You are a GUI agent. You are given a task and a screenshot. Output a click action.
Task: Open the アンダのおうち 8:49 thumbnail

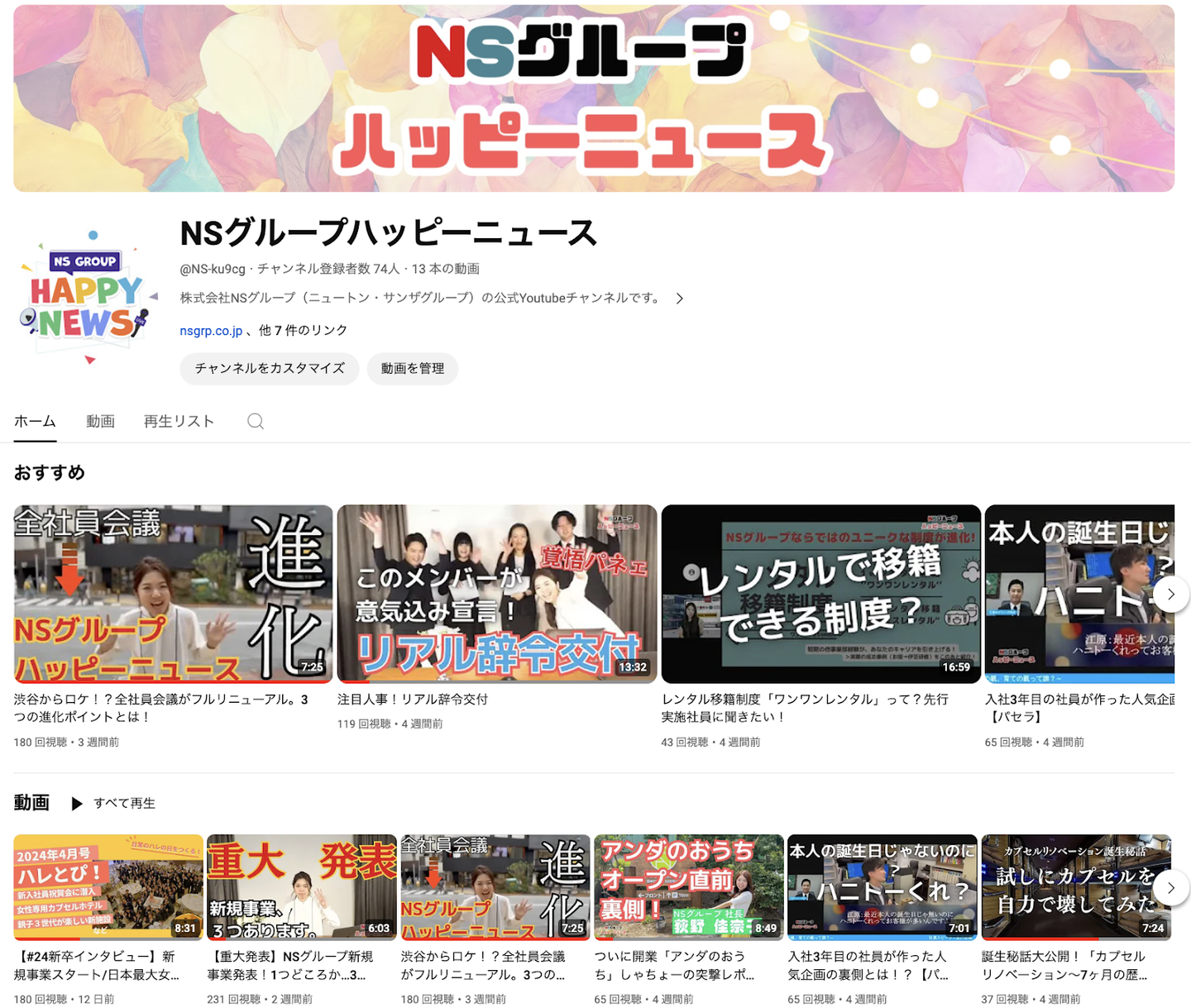[x=689, y=887]
